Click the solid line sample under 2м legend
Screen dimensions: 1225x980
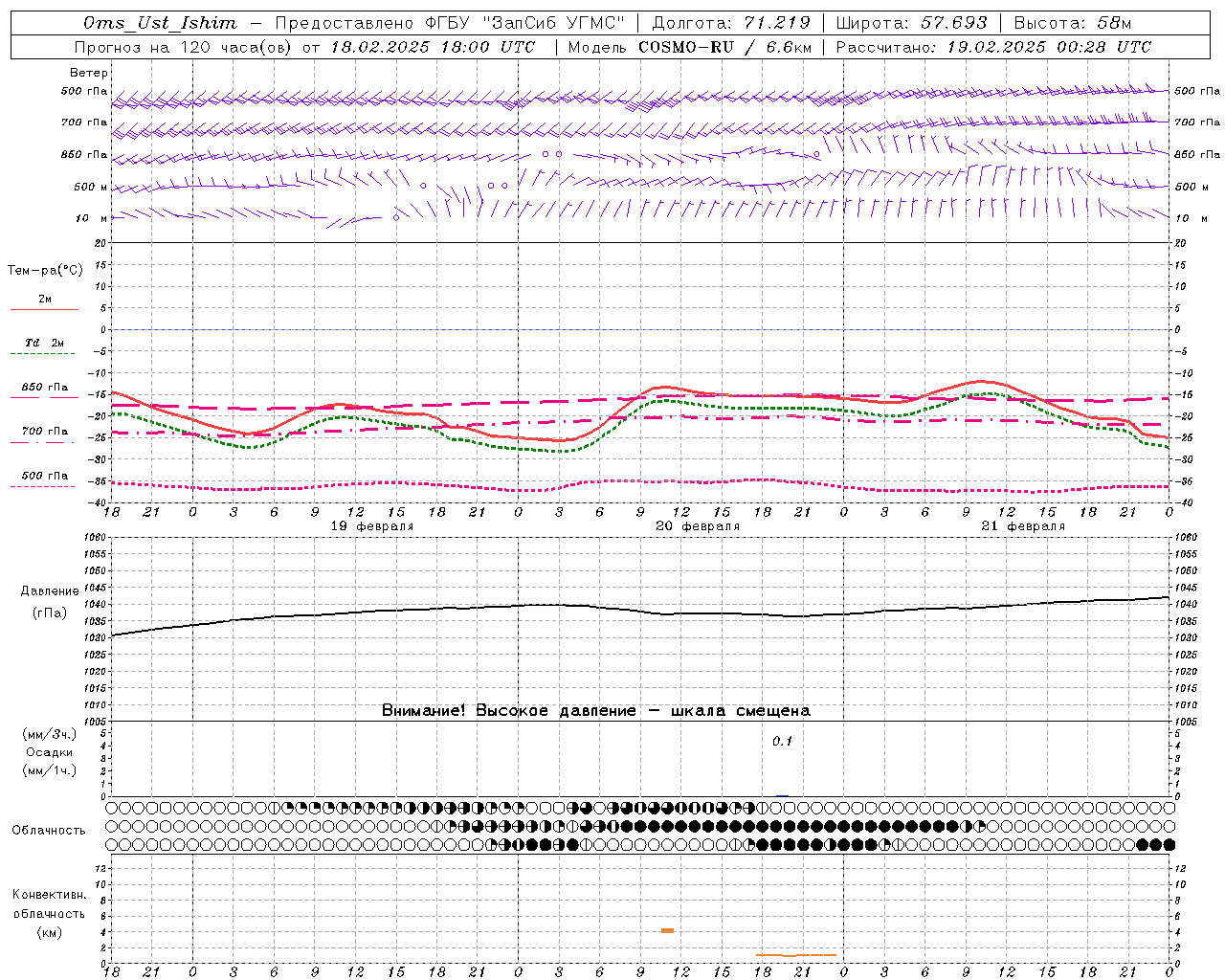[44, 309]
